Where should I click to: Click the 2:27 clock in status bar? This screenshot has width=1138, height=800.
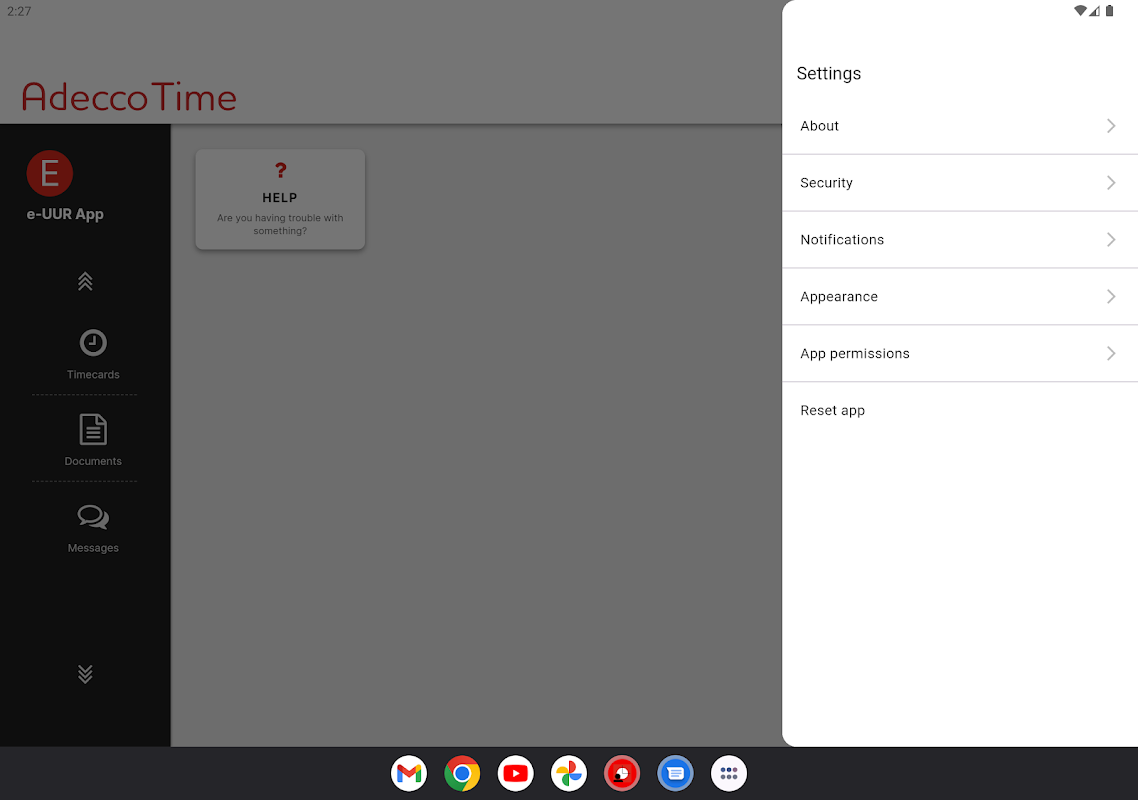tap(19, 11)
